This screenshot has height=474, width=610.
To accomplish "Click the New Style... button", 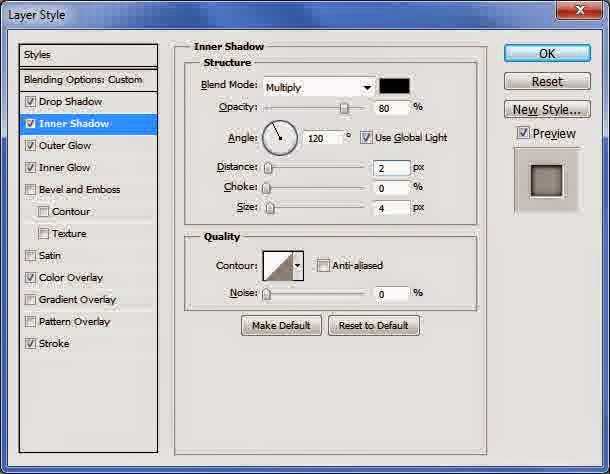I will tap(547, 110).
